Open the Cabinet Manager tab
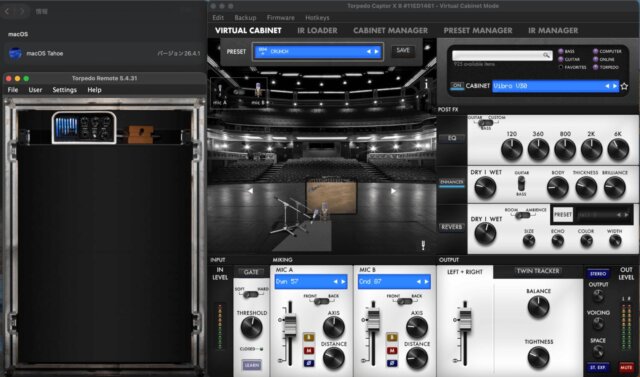The image size is (640, 377). click(390, 31)
